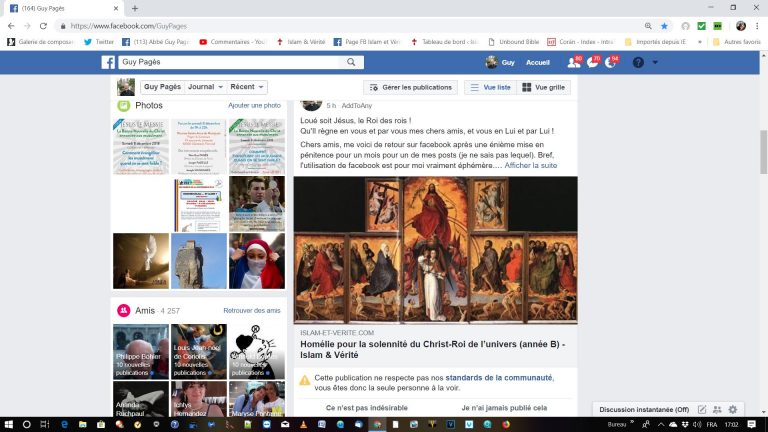Open VLC cone icon in taskbar
This screenshot has width=768, height=432.
303,424
